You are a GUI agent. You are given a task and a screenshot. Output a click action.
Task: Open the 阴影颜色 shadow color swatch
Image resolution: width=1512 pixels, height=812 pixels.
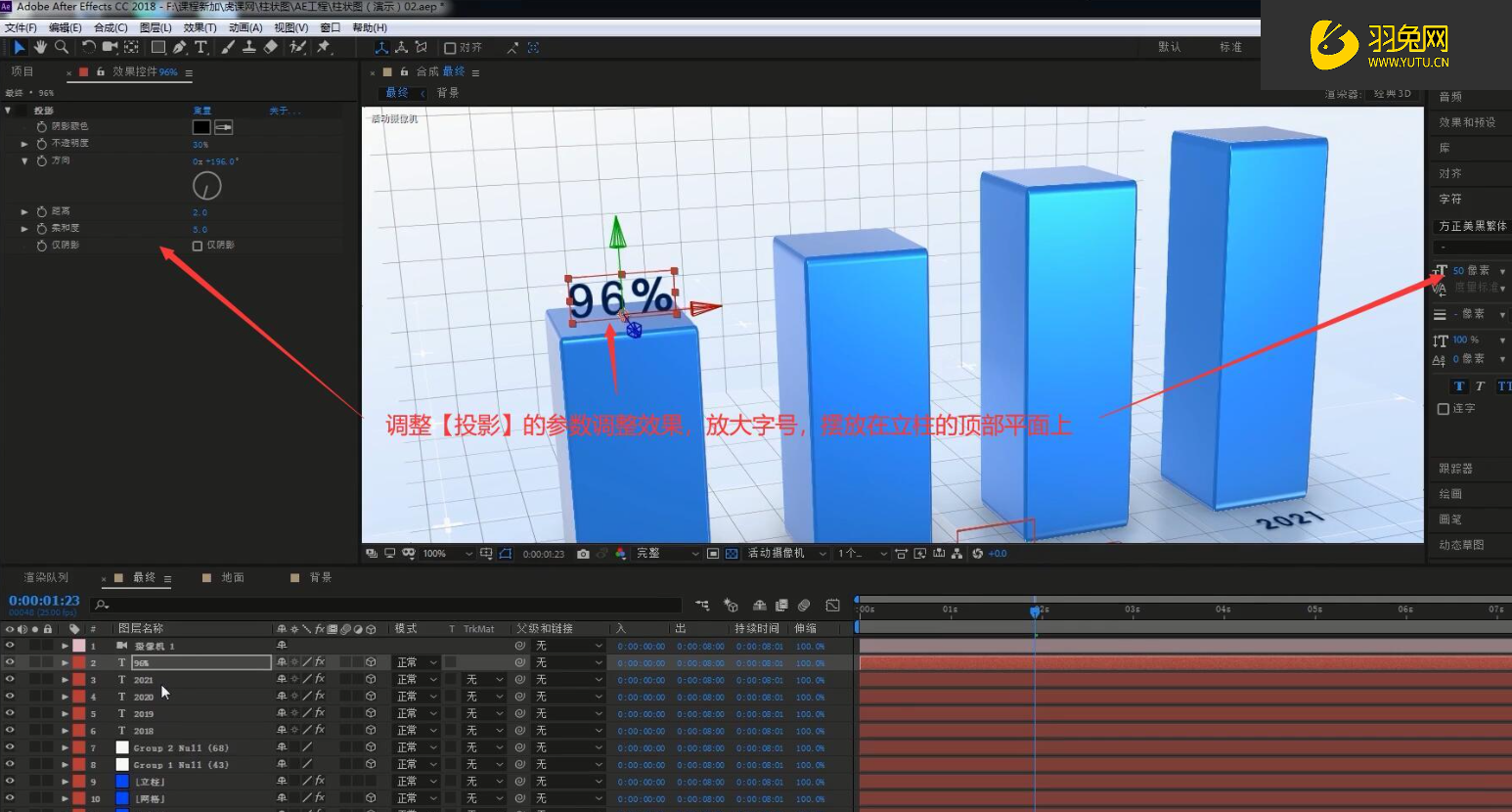[x=201, y=127]
